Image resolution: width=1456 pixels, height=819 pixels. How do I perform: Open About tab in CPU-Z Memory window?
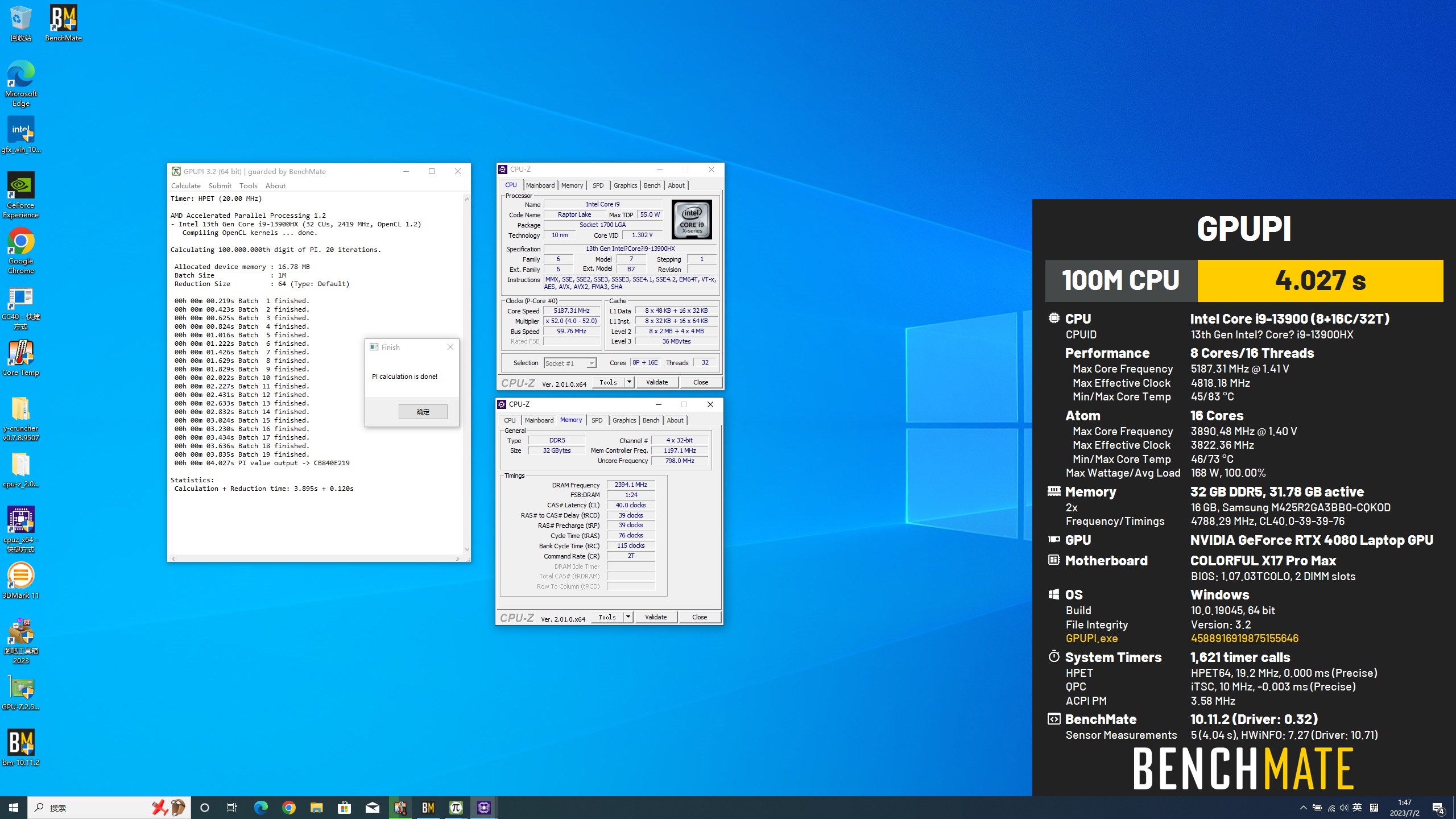pyautogui.click(x=675, y=420)
